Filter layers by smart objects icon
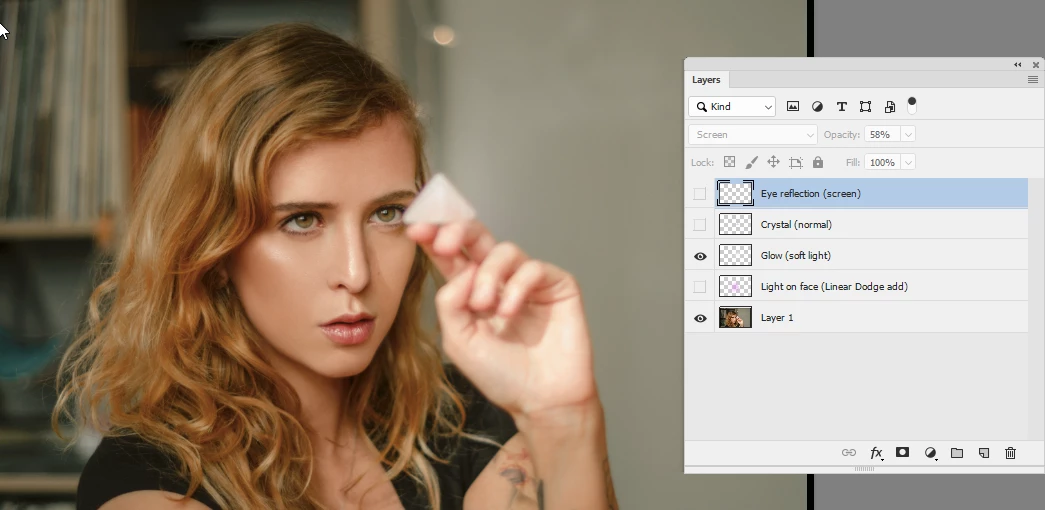The height and width of the screenshot is (510, 1045). (890, 106)
